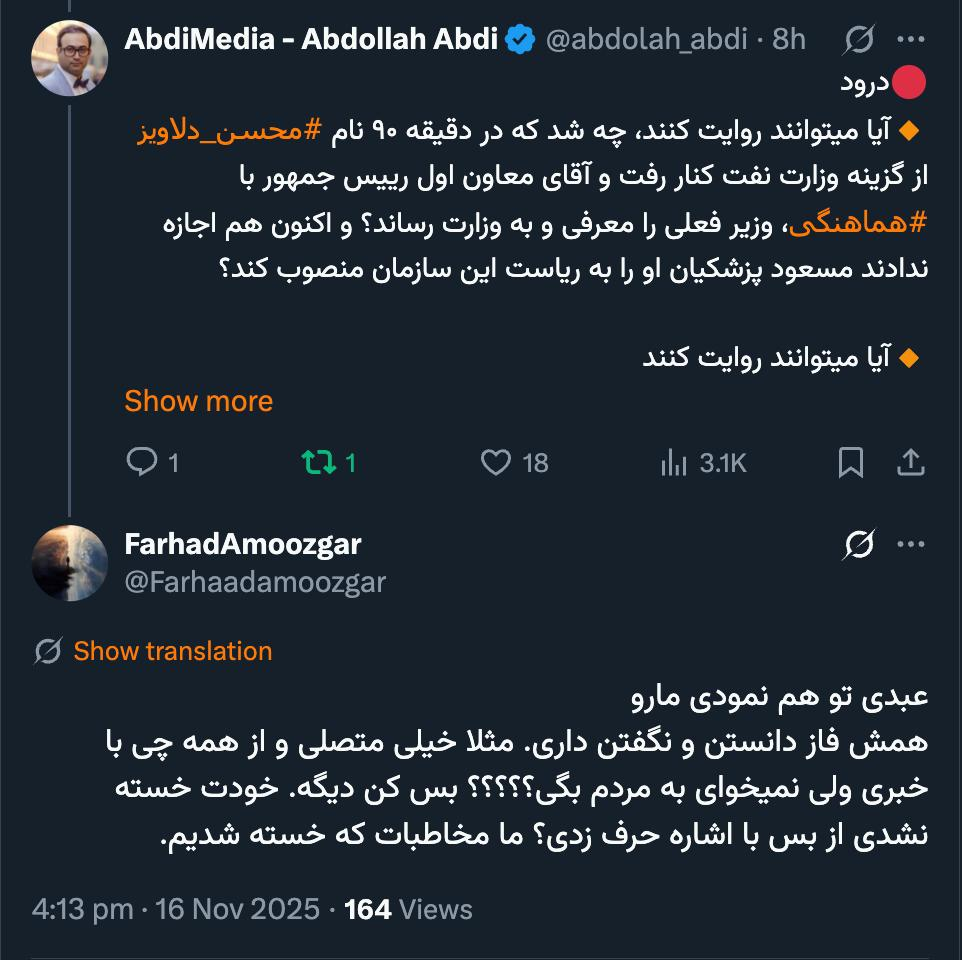Expand tweet with Show more
The image size is (962, 960).
198,401
